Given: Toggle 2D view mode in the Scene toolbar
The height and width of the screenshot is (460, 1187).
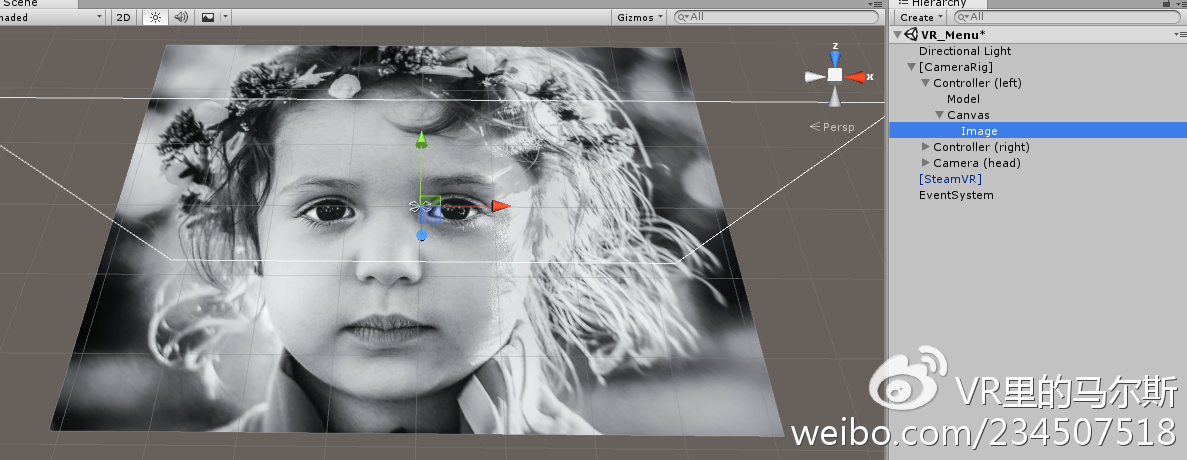Looking at the screenshot, I should click(x=123, y=17).
